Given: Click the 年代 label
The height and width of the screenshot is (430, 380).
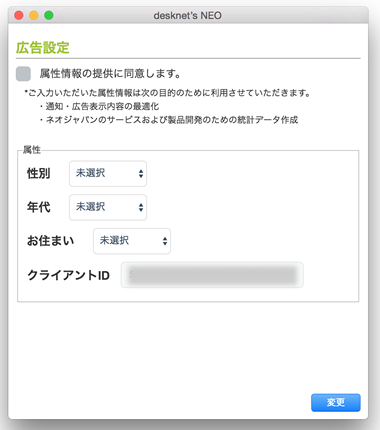Looking at the screenshot, I should click(39, 207).
